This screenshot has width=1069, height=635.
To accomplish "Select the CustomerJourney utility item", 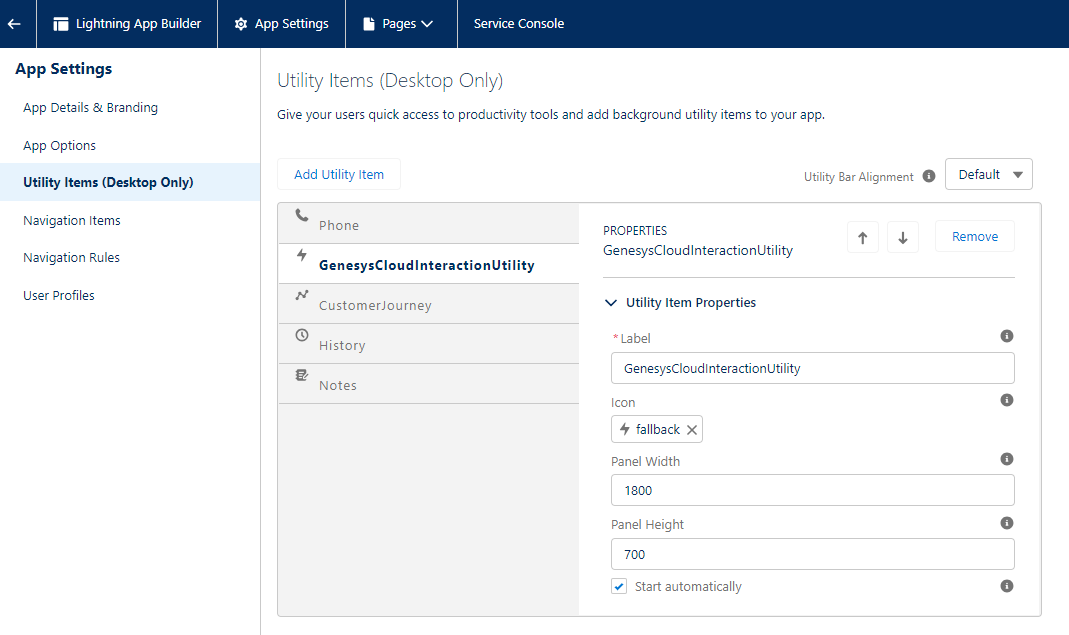I will click(375, 305).
